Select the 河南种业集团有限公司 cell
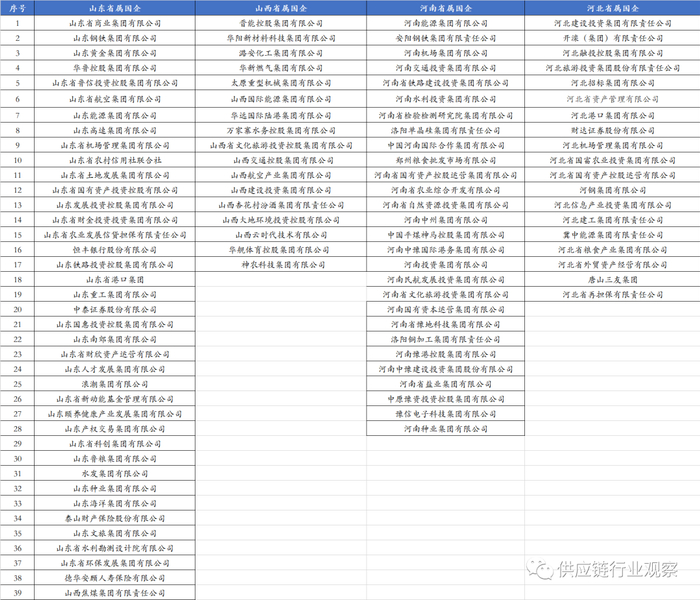This screenshot has height=600, width=700. click(x=446, y=429)
